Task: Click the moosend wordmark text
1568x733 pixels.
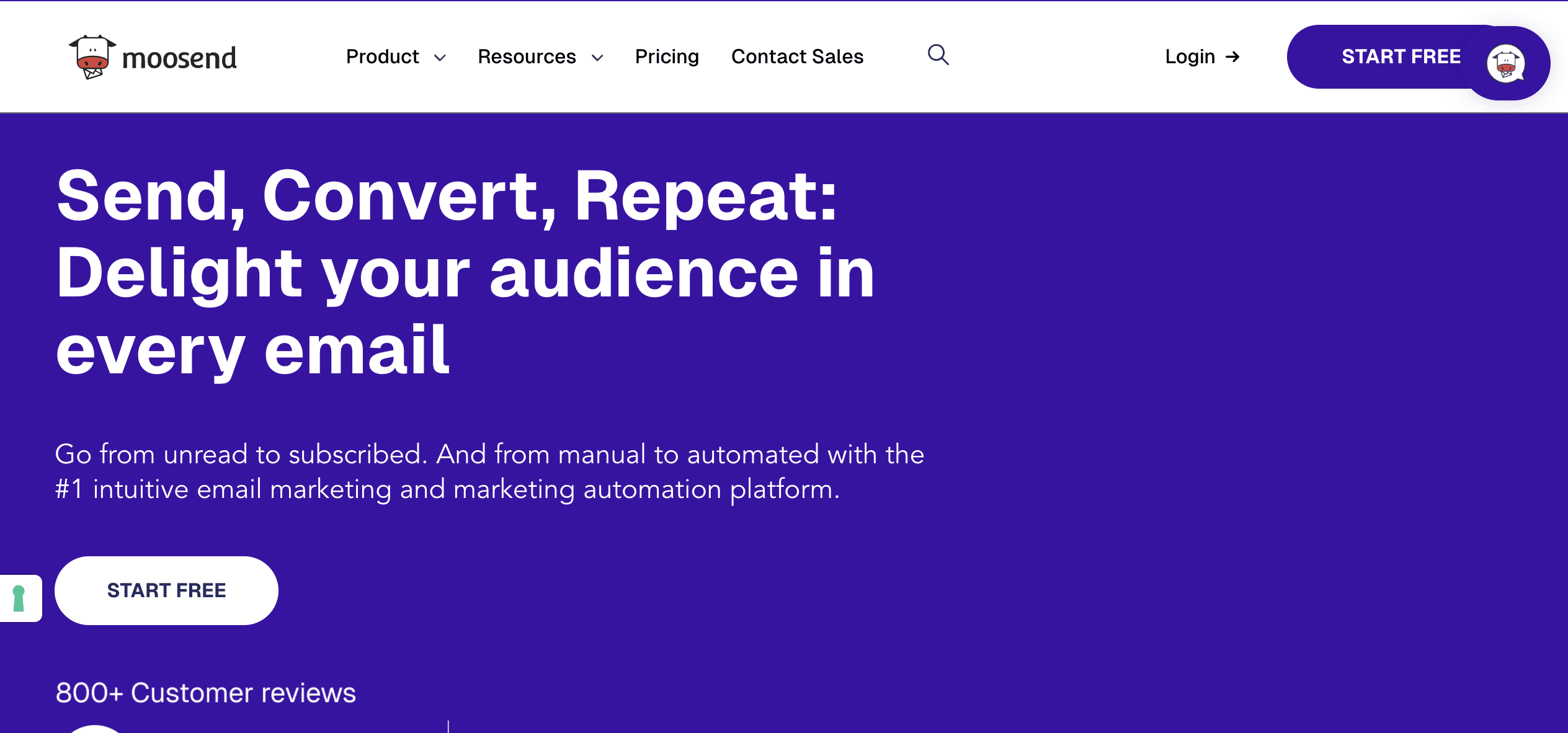Action: [x=179, y=58]
